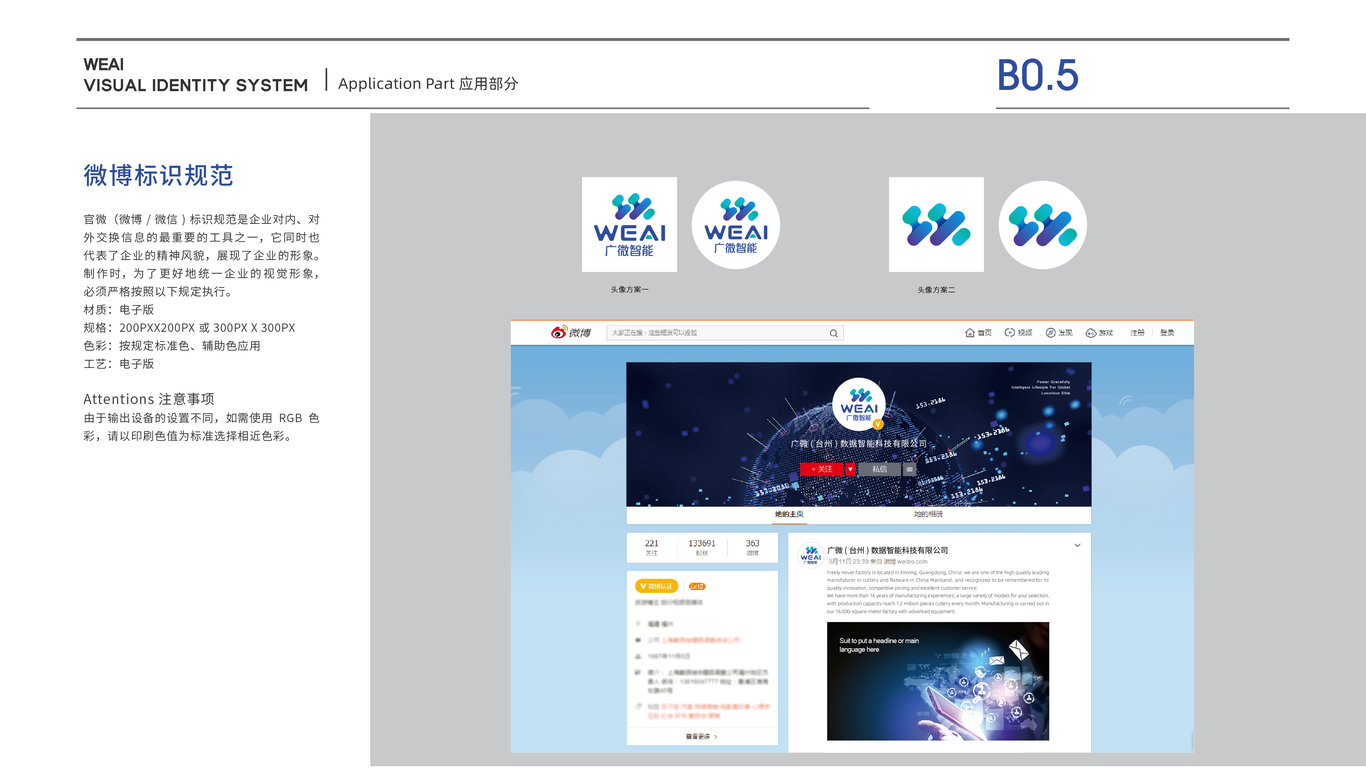This screenshot has width=1366, height=768.
Task: Click the tag icon in profile card
Action: 638,706
